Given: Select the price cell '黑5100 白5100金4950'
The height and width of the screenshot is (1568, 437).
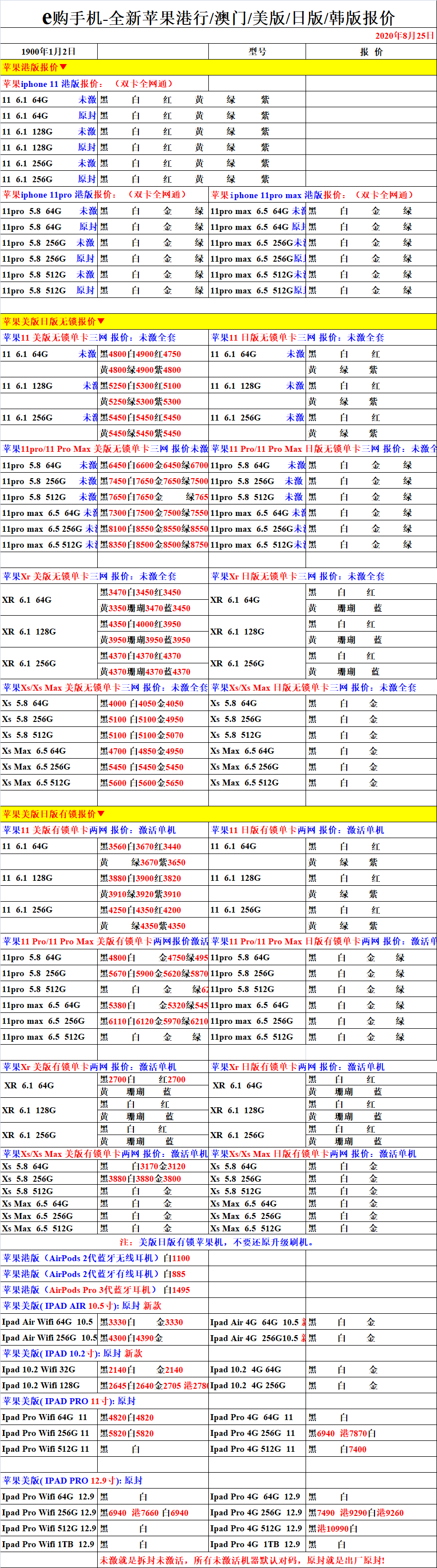Looking at the screenshot, I should coord(153,719).
